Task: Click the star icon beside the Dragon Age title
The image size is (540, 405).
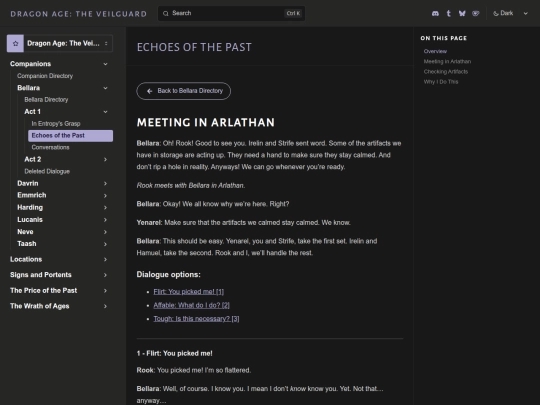Action: point(15,43)
